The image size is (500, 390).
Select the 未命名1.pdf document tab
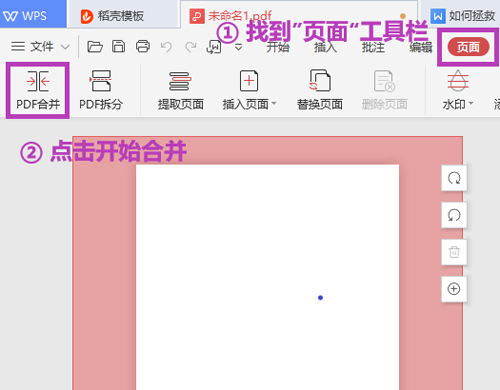click(299, 15)
